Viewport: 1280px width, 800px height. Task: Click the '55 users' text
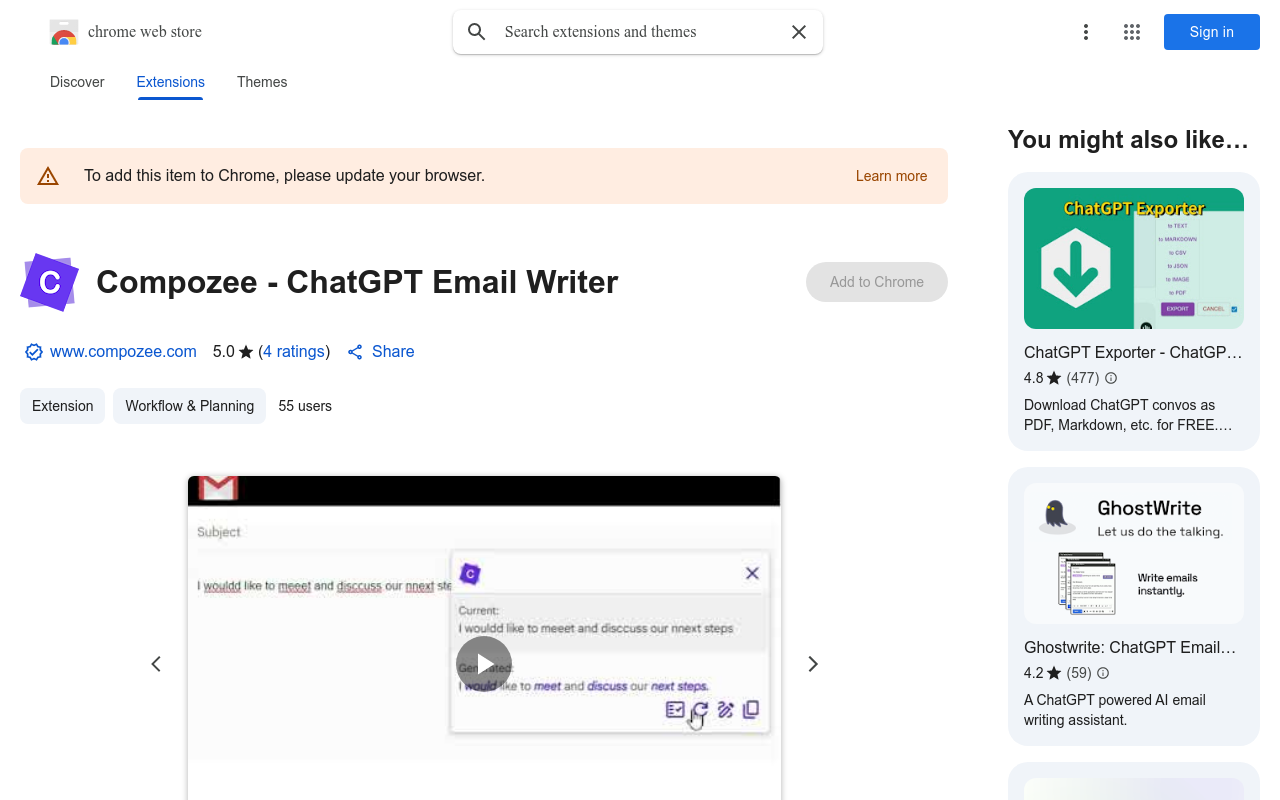point(305,406)
